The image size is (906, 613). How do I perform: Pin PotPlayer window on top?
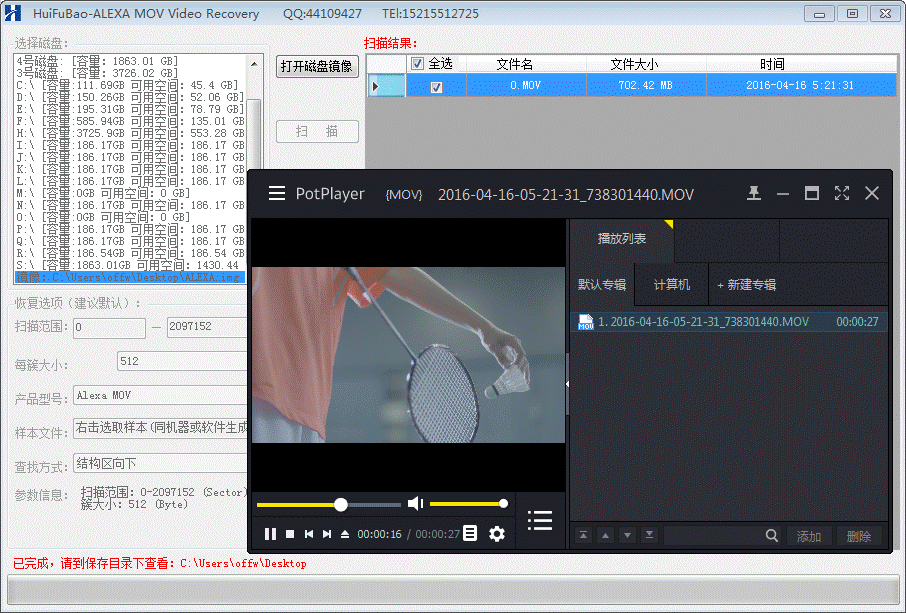(753, 193)
